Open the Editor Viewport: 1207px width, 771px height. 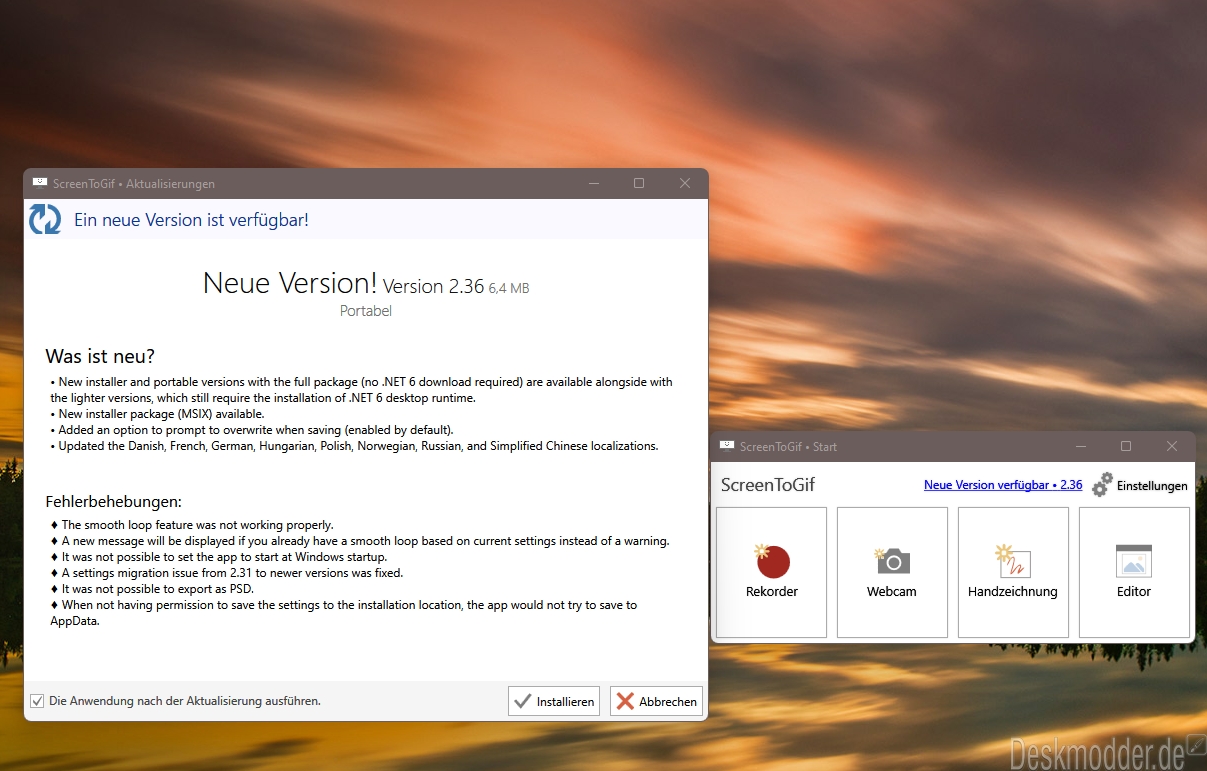coord(1134,572)
